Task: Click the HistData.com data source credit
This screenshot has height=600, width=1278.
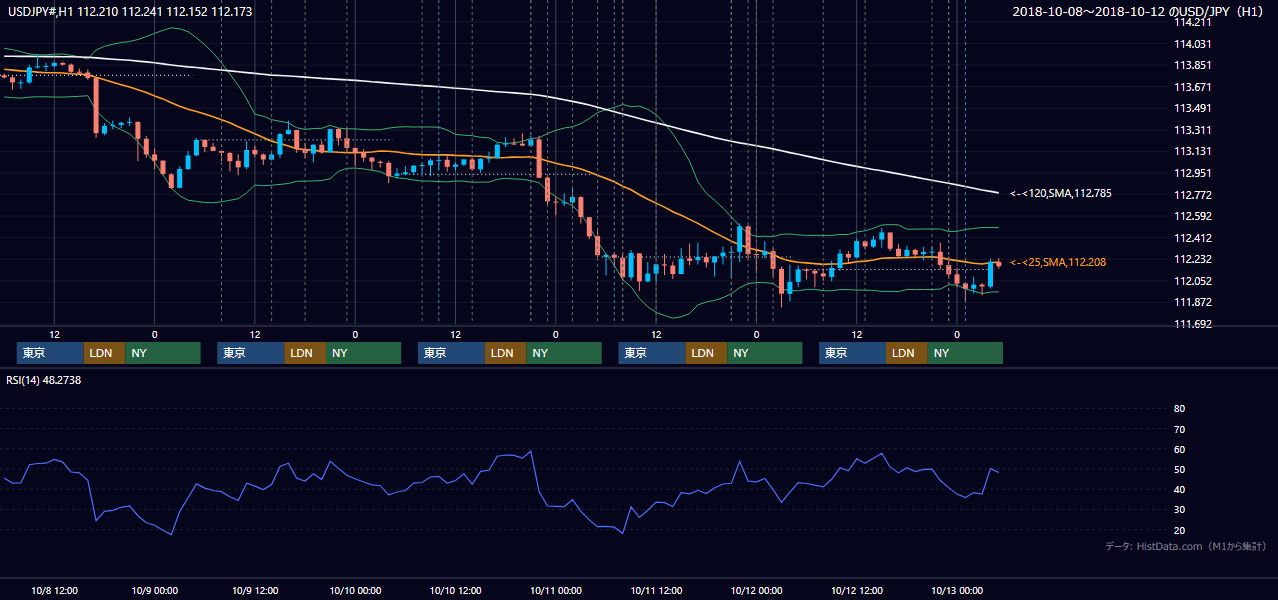Action: click(x=1186, y=546)
